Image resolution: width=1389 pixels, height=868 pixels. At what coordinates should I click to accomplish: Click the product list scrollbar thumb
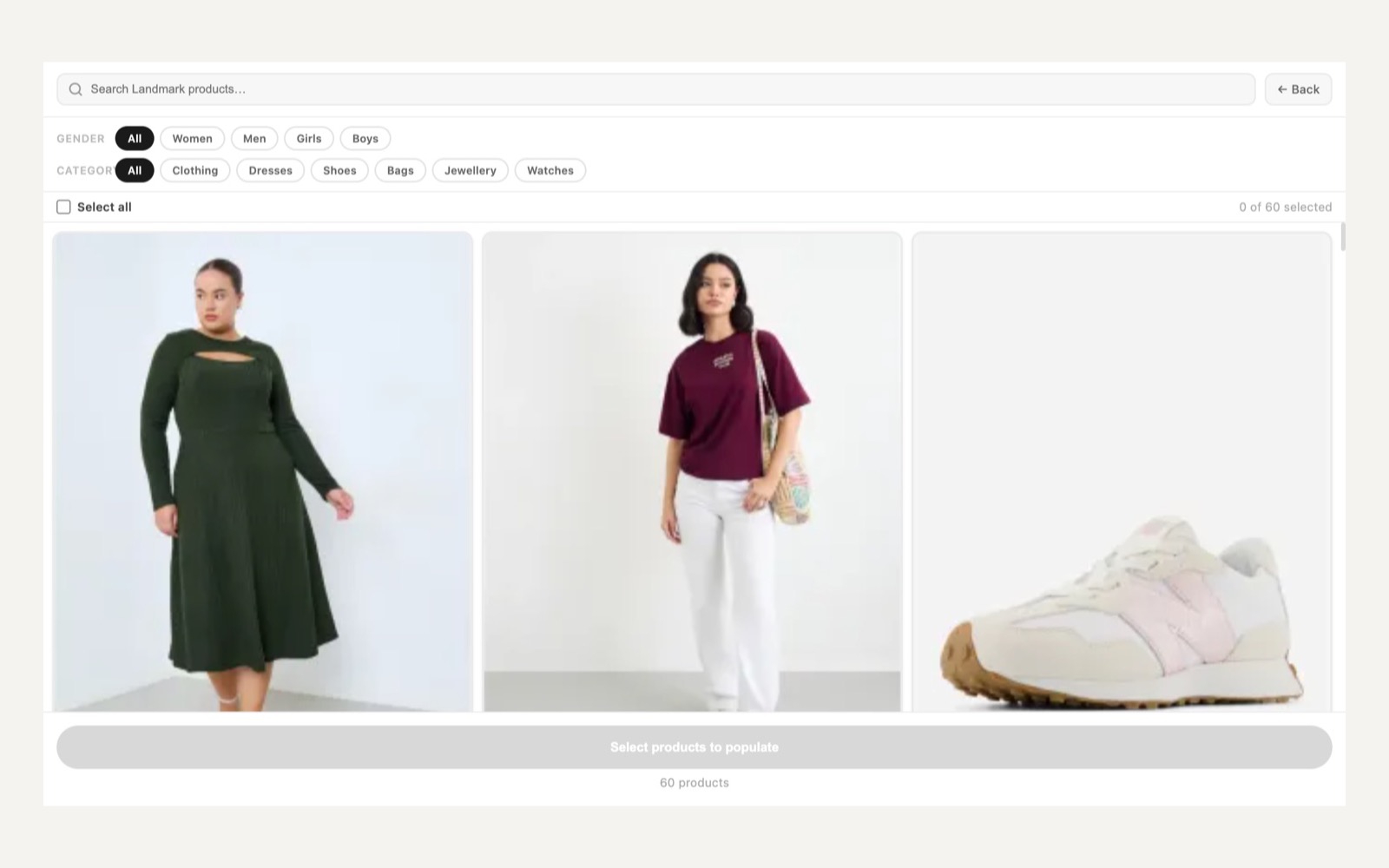tap(1343, 237)
